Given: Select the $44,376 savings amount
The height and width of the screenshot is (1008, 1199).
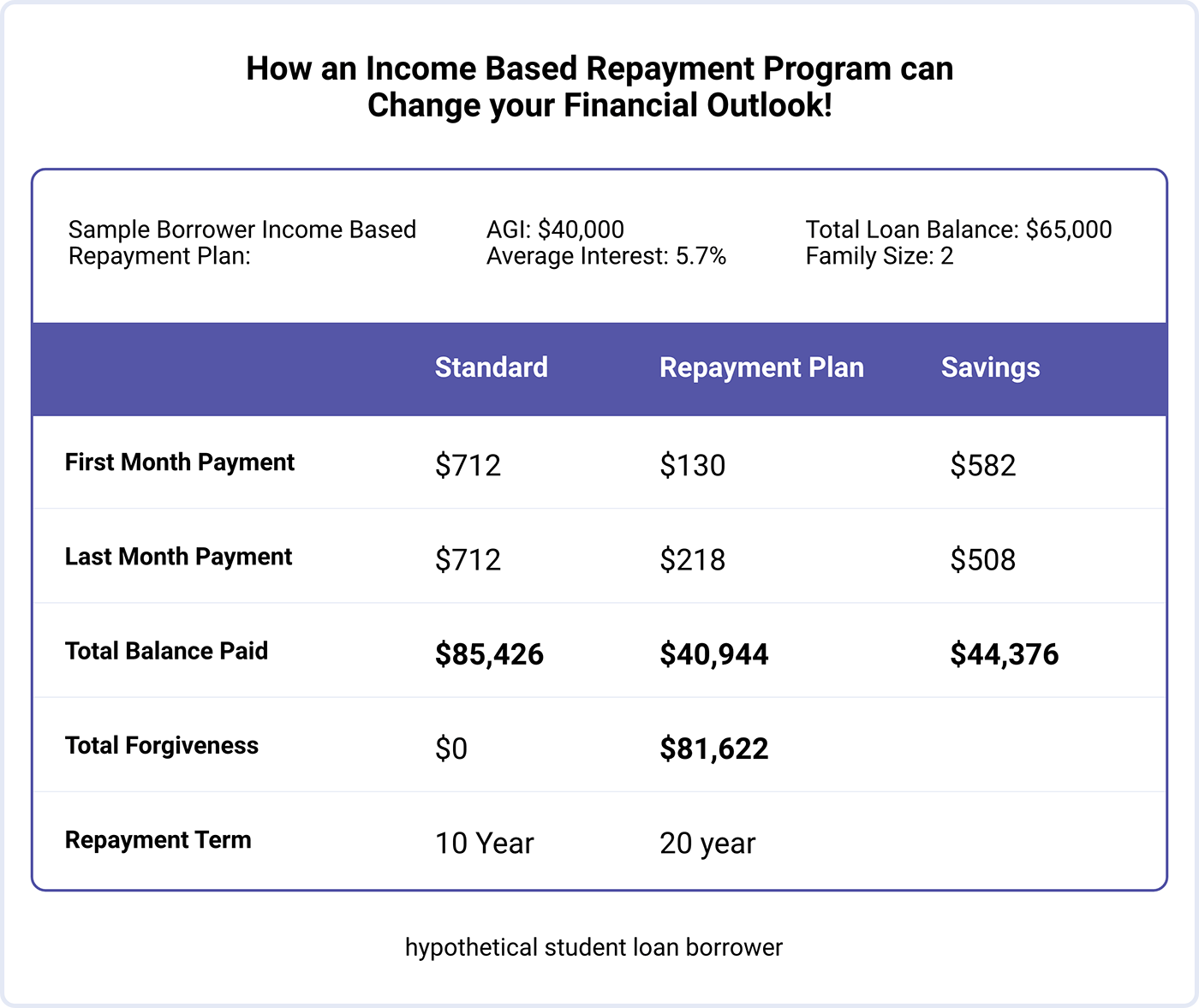Looking at the screenshot, I should (1005, 654).
